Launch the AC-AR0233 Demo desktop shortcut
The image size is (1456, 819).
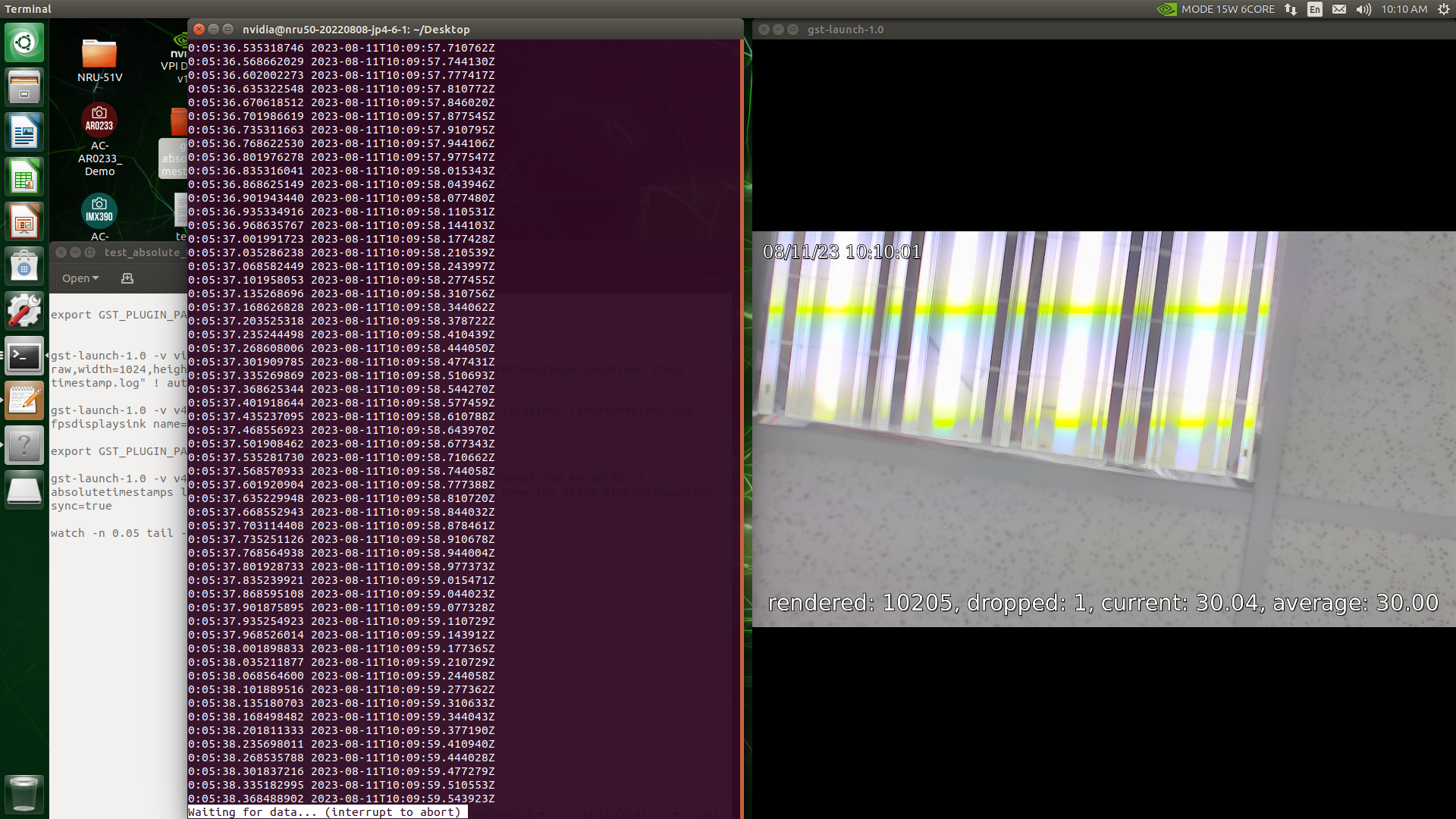point(99,121)
